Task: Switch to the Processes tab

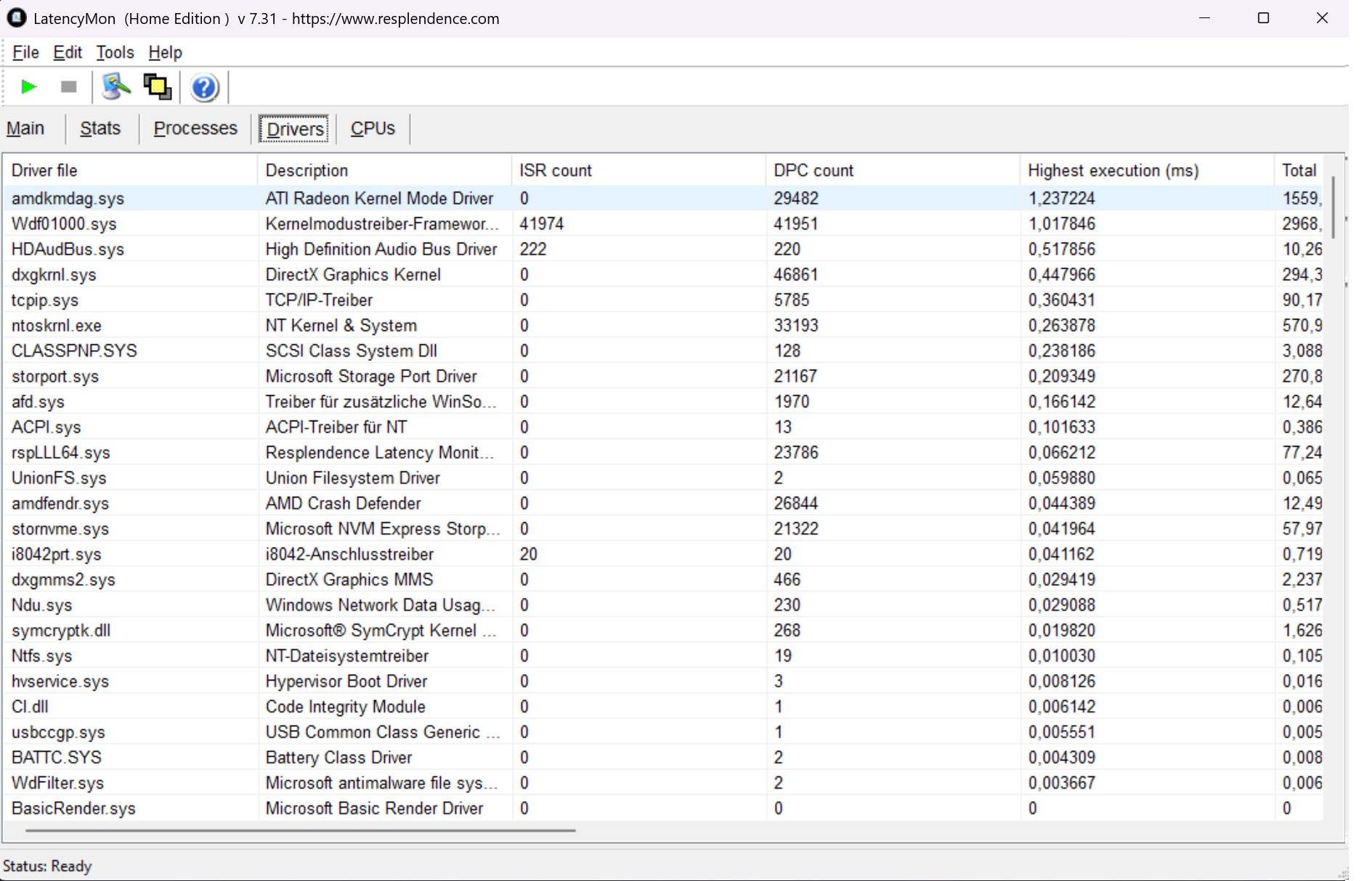Action: [x=195, y=129]
